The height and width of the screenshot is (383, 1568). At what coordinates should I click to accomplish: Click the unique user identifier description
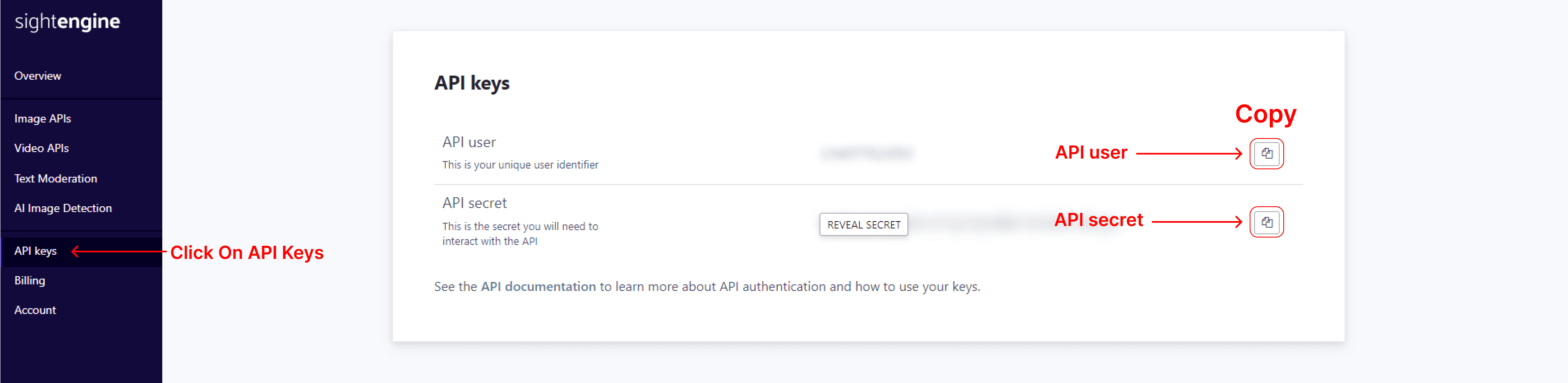pos(520,164)
